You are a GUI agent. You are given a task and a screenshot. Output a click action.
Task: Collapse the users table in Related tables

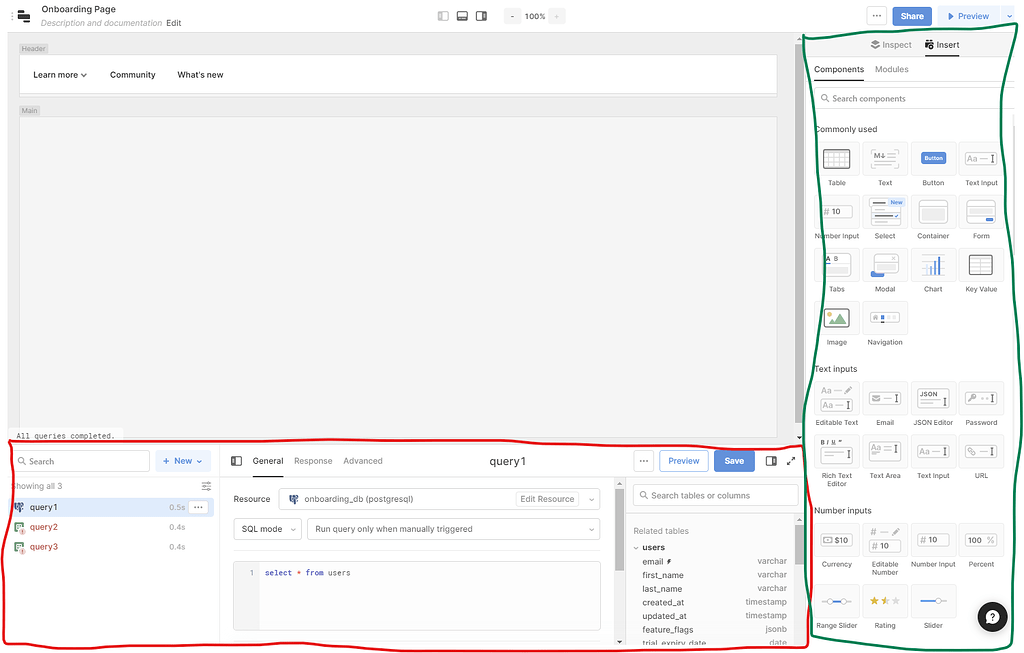coord(636,547)
